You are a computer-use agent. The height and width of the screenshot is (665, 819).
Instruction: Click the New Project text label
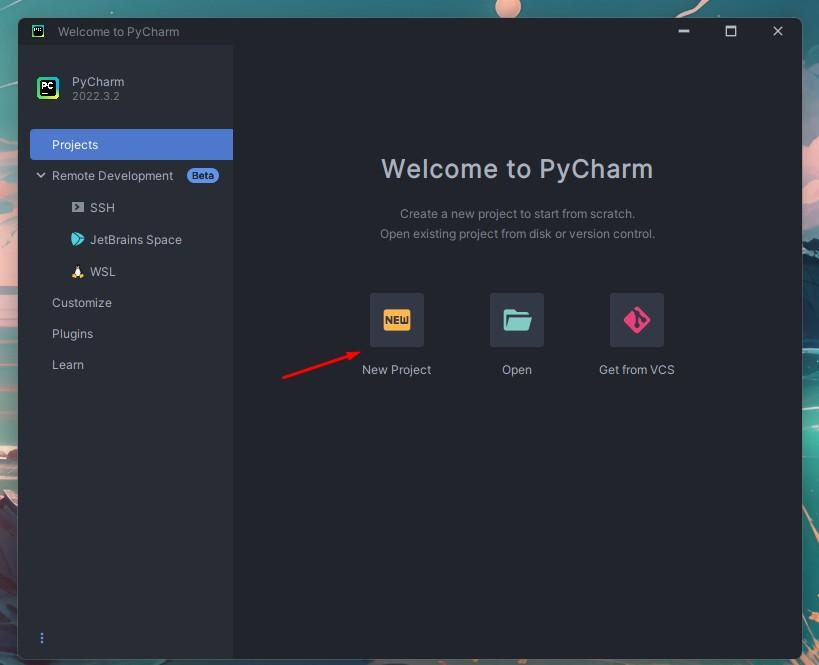(x=396, y=370)
